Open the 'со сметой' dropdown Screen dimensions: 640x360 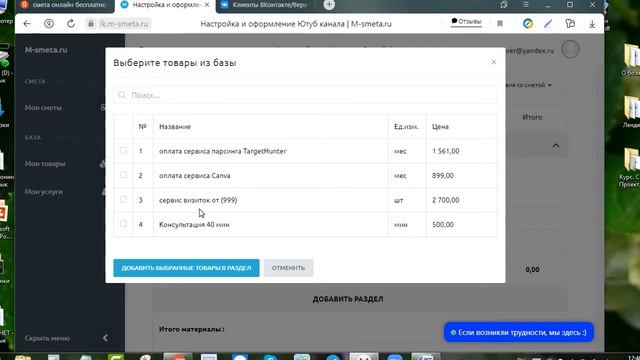point(529,85)
